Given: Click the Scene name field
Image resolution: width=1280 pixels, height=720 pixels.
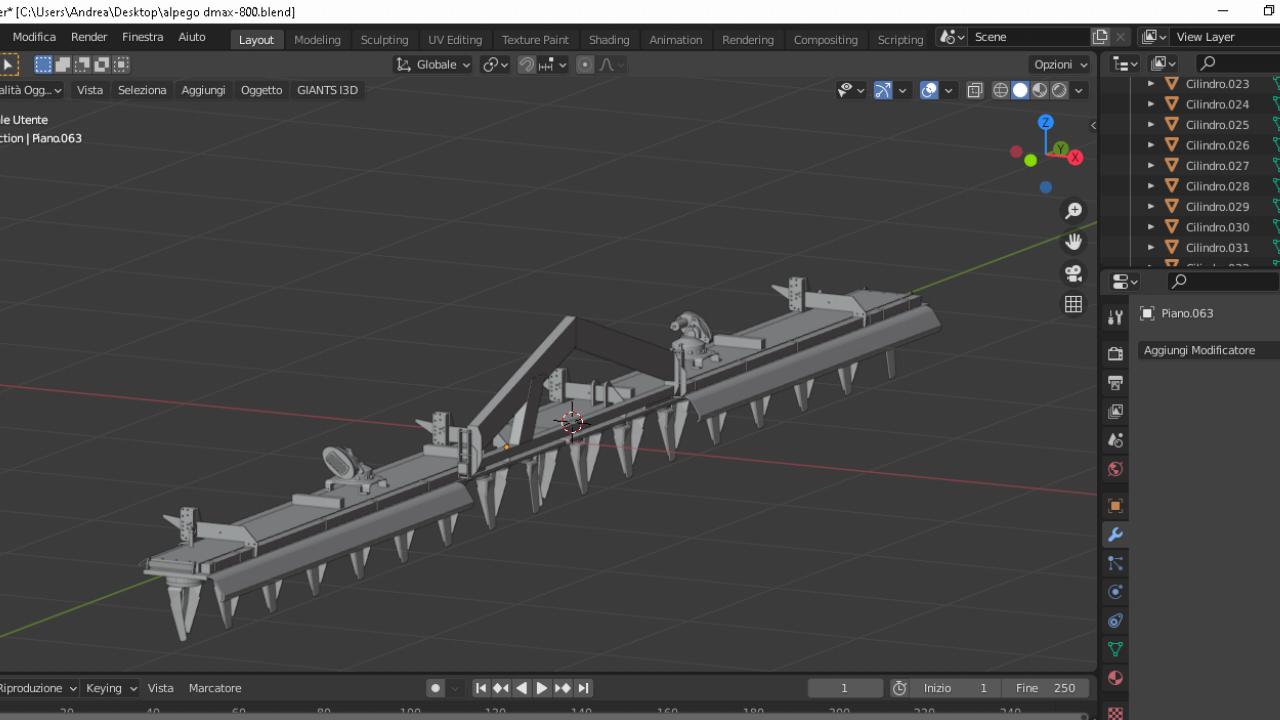Looking at the screenshot, I should point(1030,37).
